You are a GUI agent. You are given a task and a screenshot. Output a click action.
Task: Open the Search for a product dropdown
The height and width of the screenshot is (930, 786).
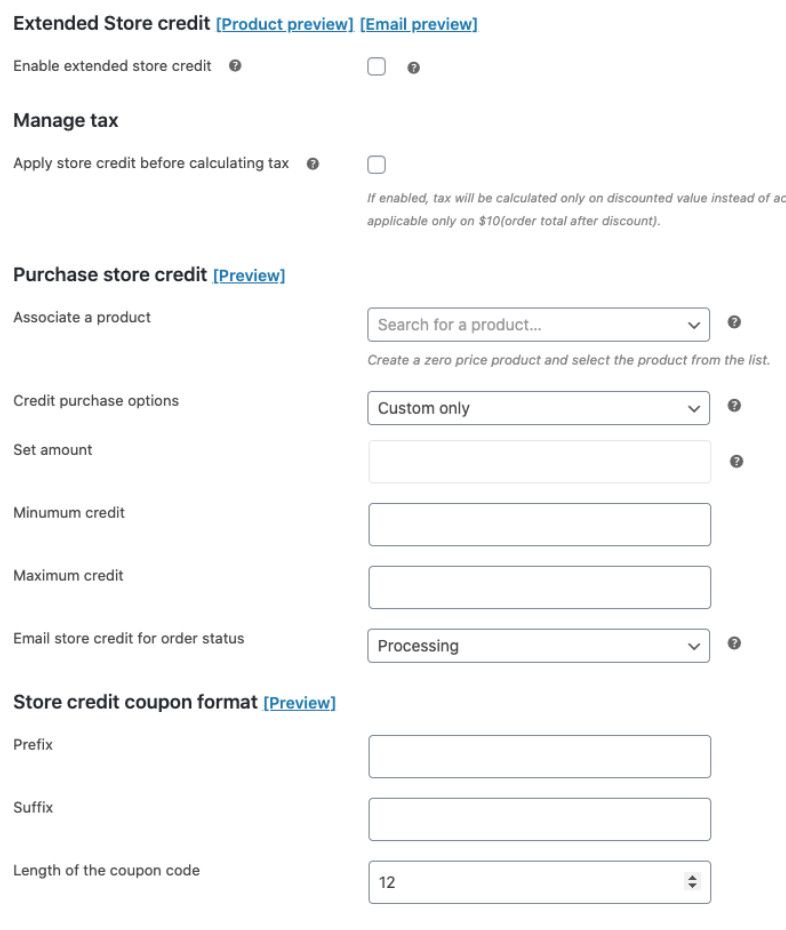pyautogui.click(x=538, y=325)
